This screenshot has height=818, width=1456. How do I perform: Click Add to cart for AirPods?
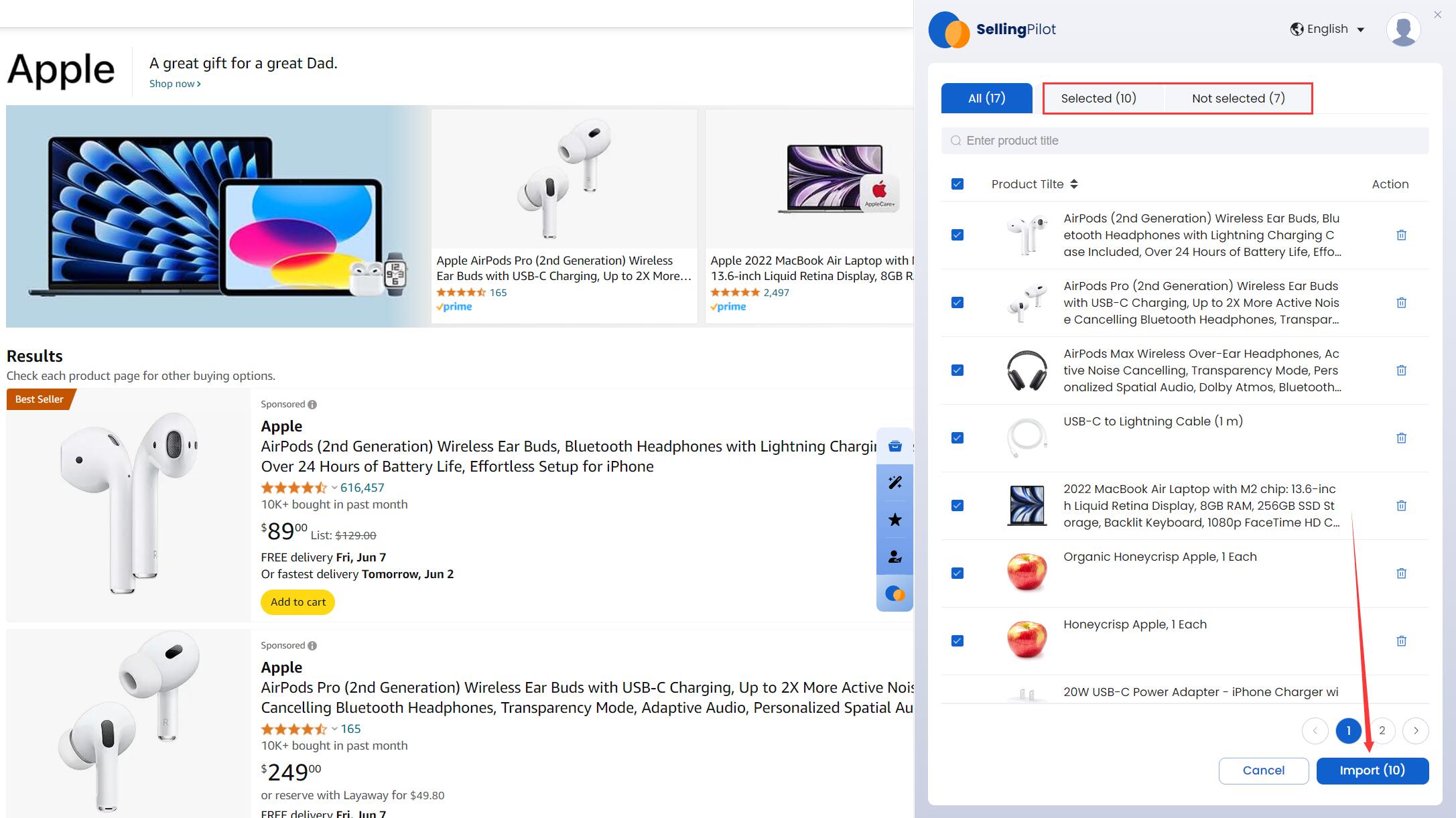click(x=297, y=602)
